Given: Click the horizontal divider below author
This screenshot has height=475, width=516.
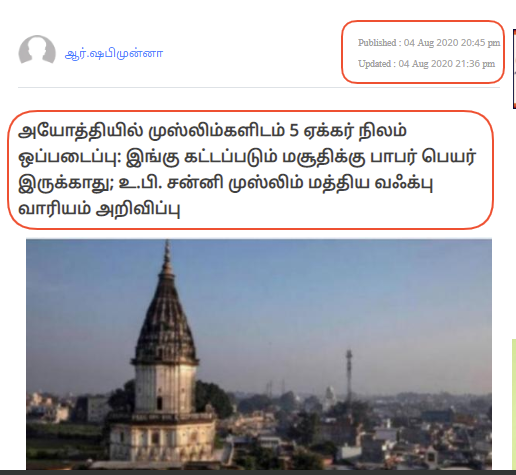Looking at the screenshot, I should (x=259, y=88).
